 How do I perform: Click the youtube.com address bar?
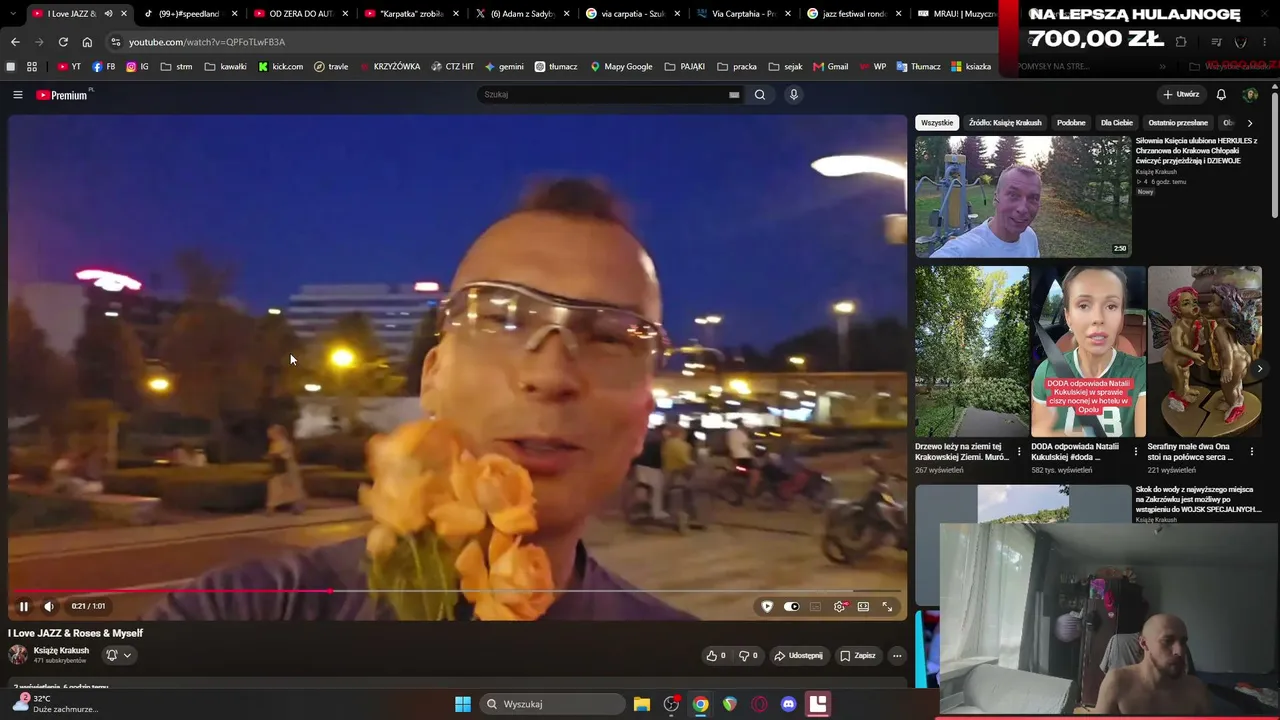pos(206,42)
